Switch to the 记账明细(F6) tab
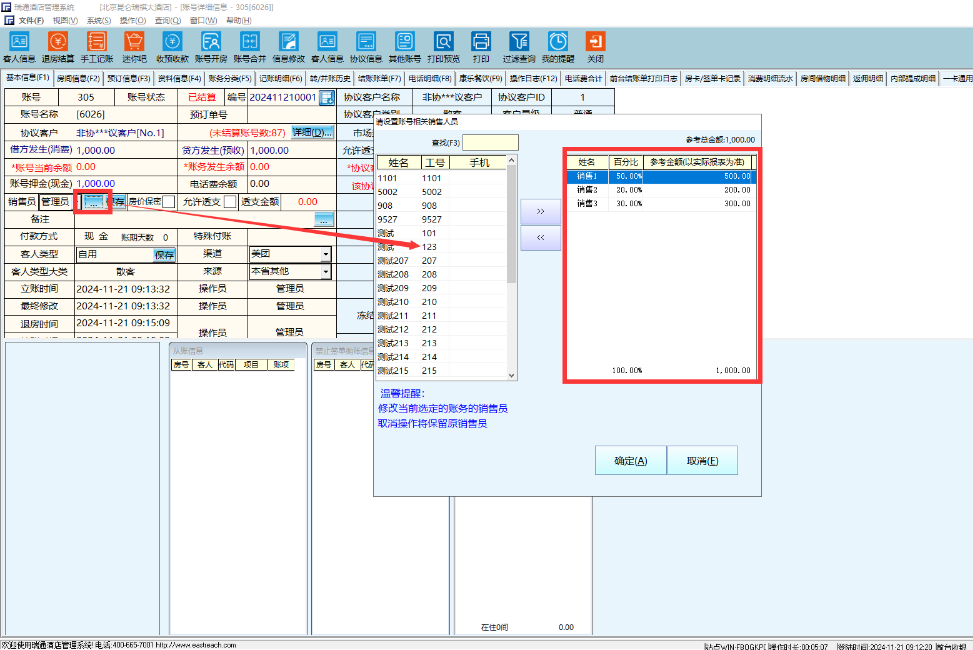The width and height of the screenshot is (973, 650). pos(280,79)
